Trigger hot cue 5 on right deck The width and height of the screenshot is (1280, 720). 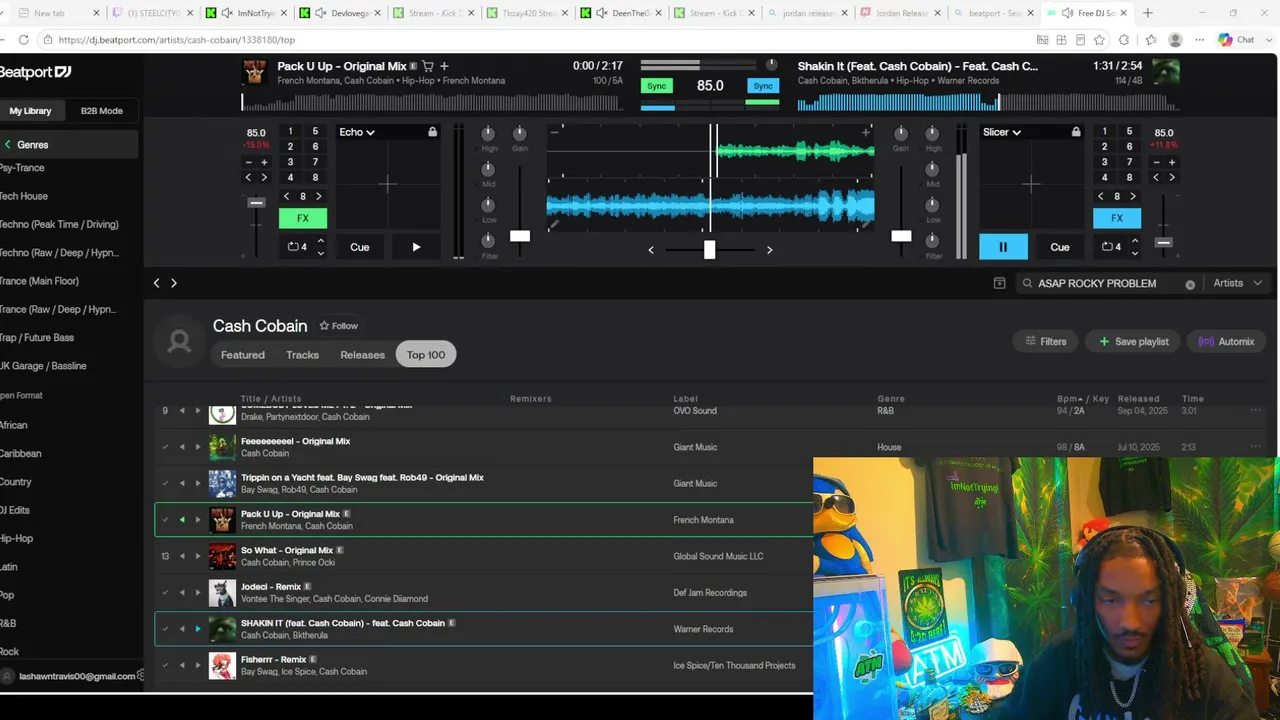[x=1130, y=131]
